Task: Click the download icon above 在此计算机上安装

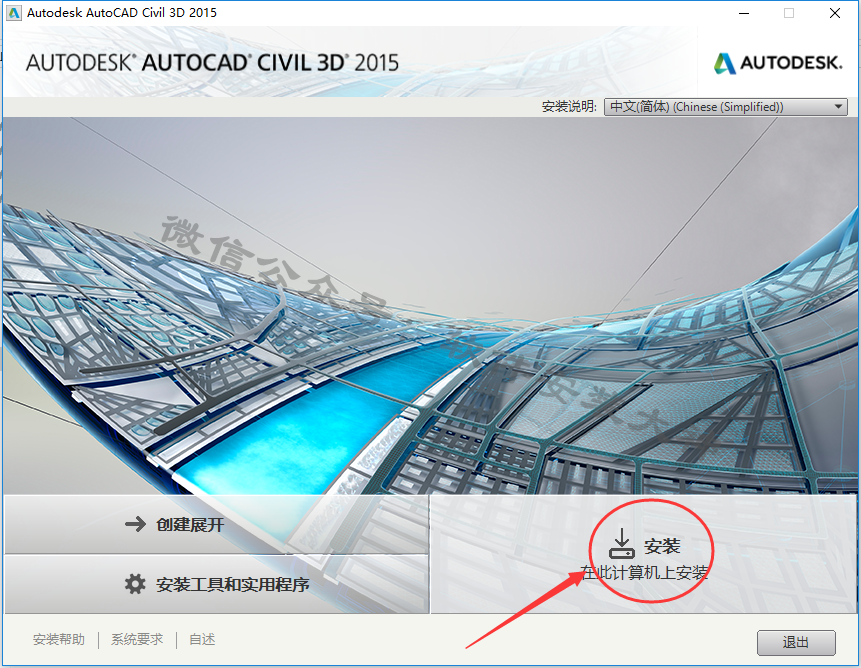Action: [622, 543]
